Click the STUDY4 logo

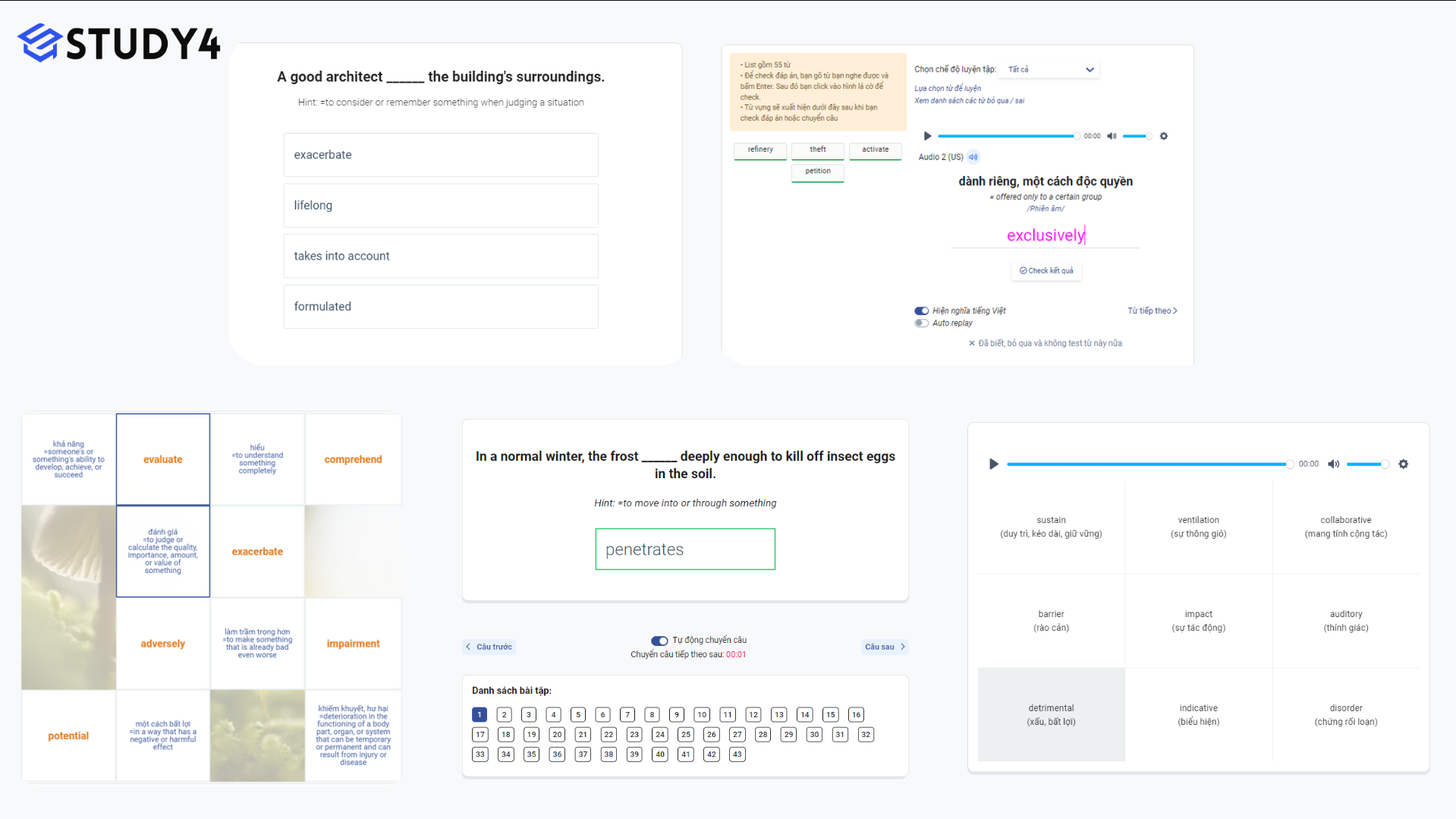point(119,43)
